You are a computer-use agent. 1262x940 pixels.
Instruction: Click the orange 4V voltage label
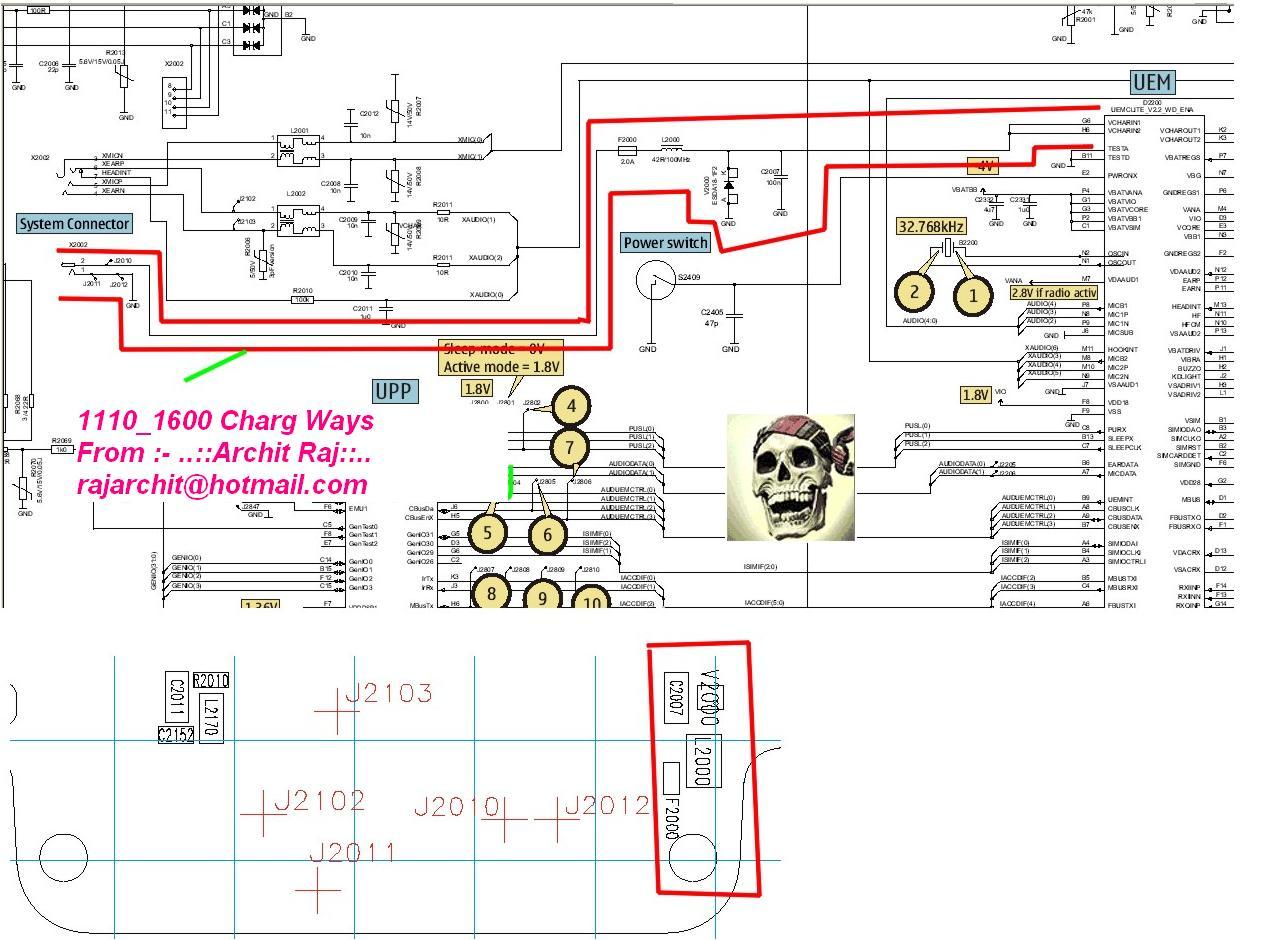(985, 166)
